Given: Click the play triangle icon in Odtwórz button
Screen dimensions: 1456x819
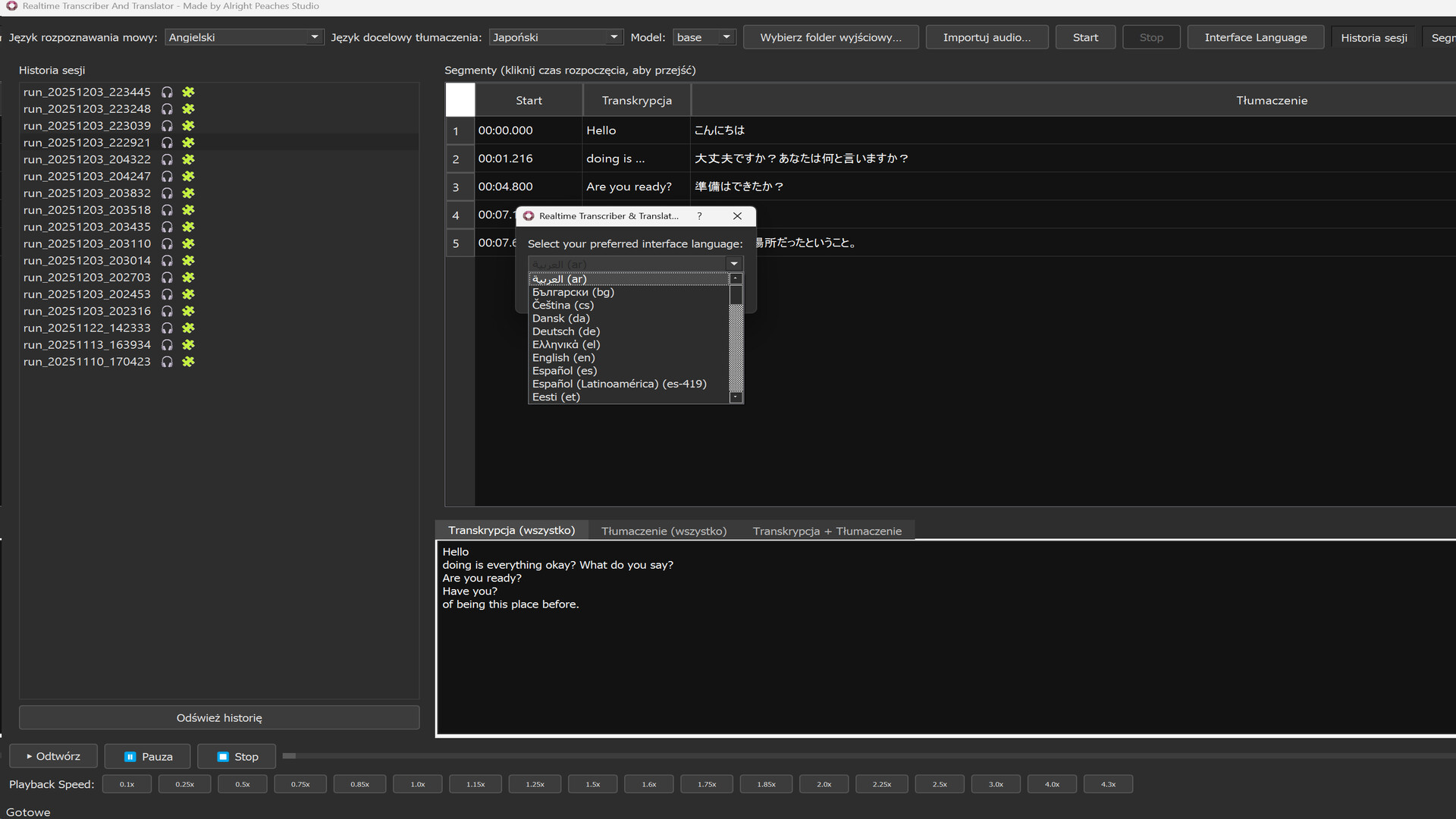Looking at the screenshot, I should pyautogui.click(x=30, y=756).
